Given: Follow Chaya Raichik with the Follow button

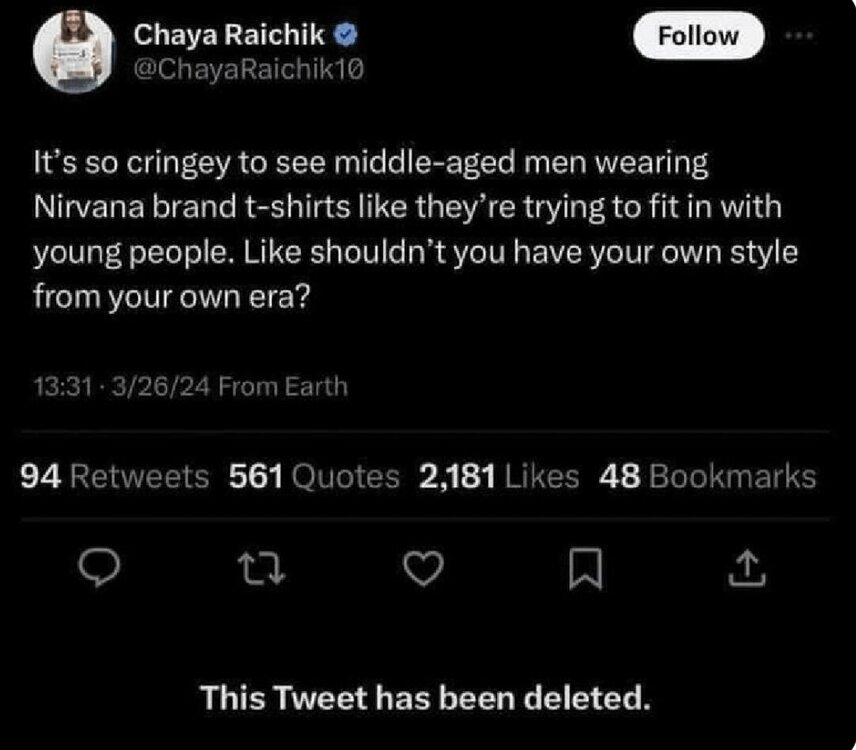Looking at the screenshot, I should coord(698,37).
